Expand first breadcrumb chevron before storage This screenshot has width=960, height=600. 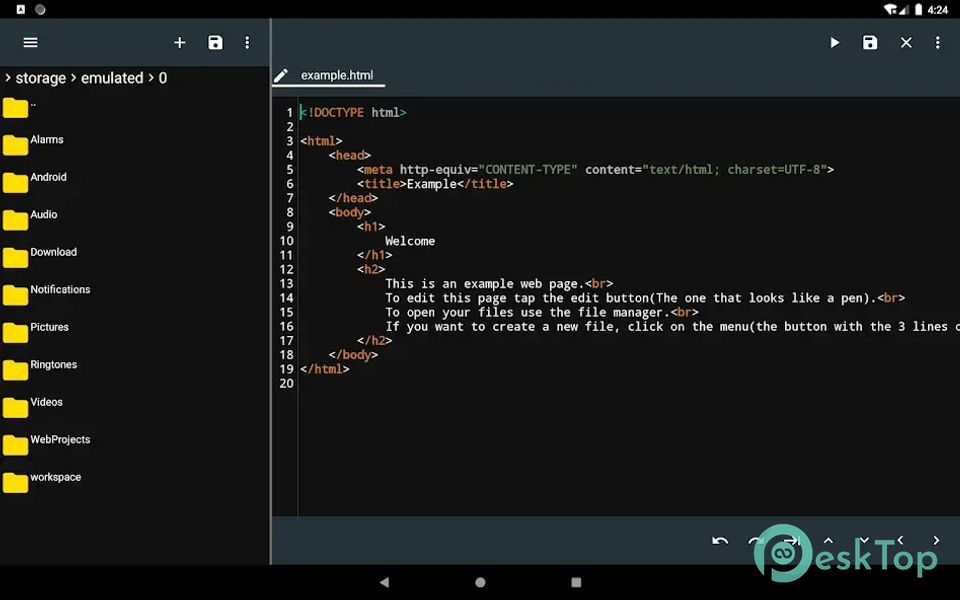coord(7,78)
